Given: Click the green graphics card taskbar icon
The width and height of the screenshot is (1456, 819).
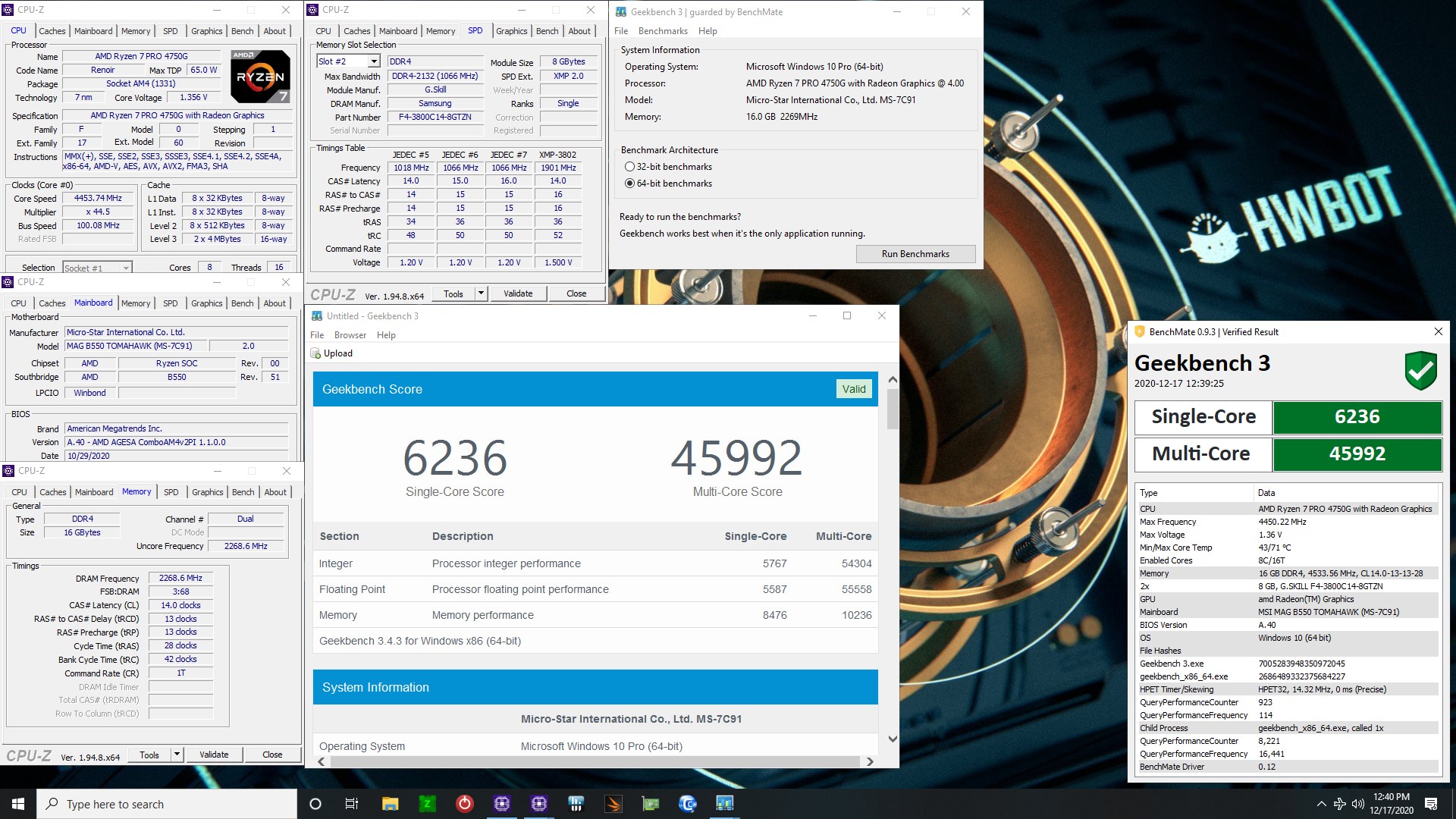Looking at the screenshot, I should (x=650, y=804).
